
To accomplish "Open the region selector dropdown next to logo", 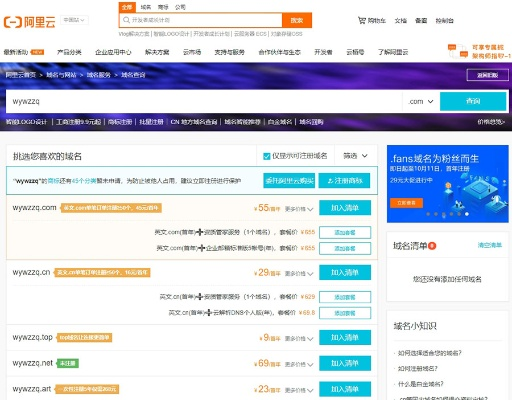I will pyautogui.click(x=74, y=20).
